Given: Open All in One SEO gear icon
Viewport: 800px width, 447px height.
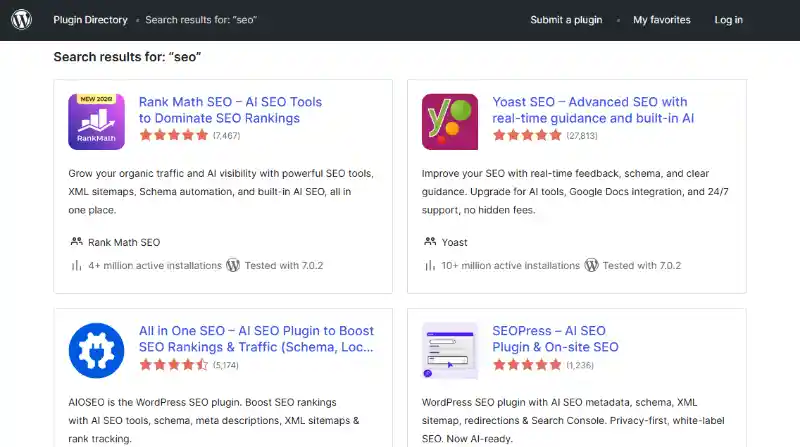Looking at the screenshot, I should pos(96,351).
